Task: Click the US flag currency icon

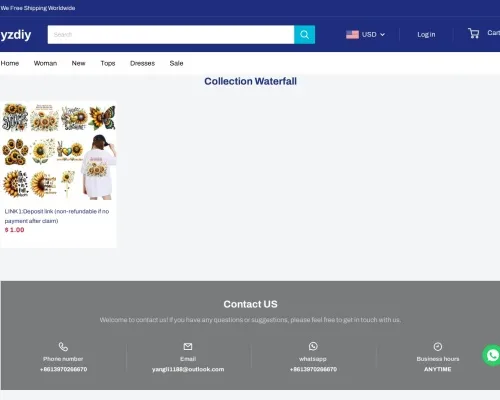Action: (352, 35)
